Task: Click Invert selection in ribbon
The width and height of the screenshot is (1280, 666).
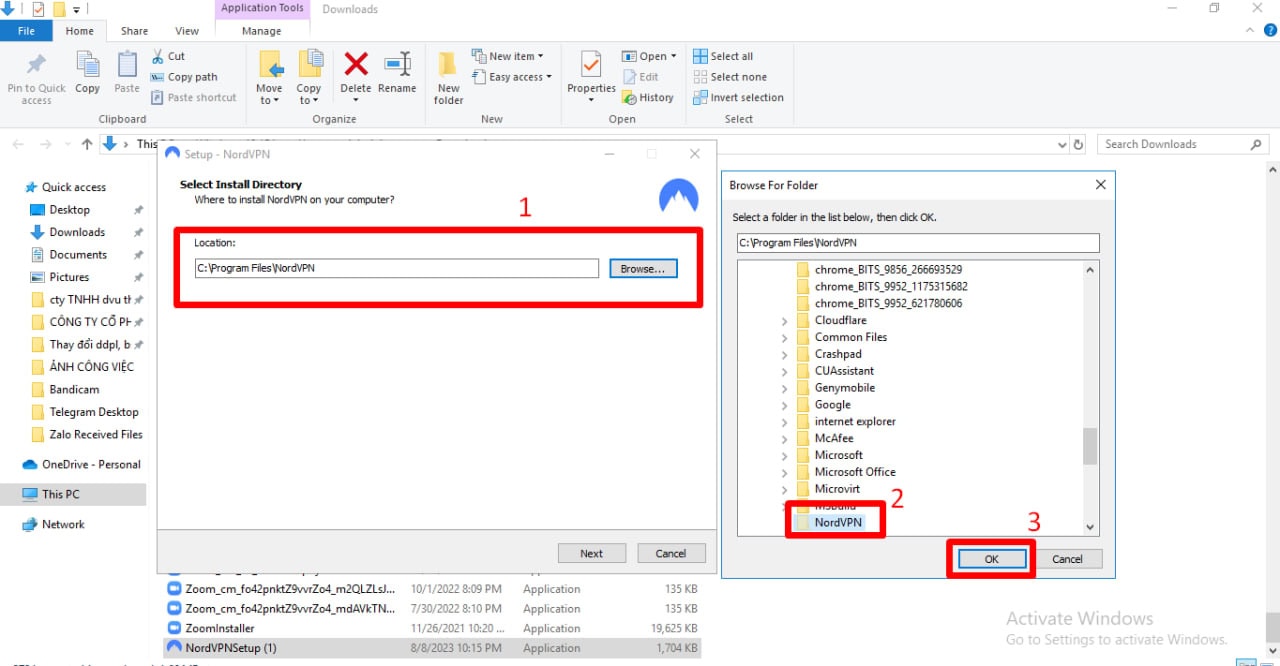Action: 738,98
